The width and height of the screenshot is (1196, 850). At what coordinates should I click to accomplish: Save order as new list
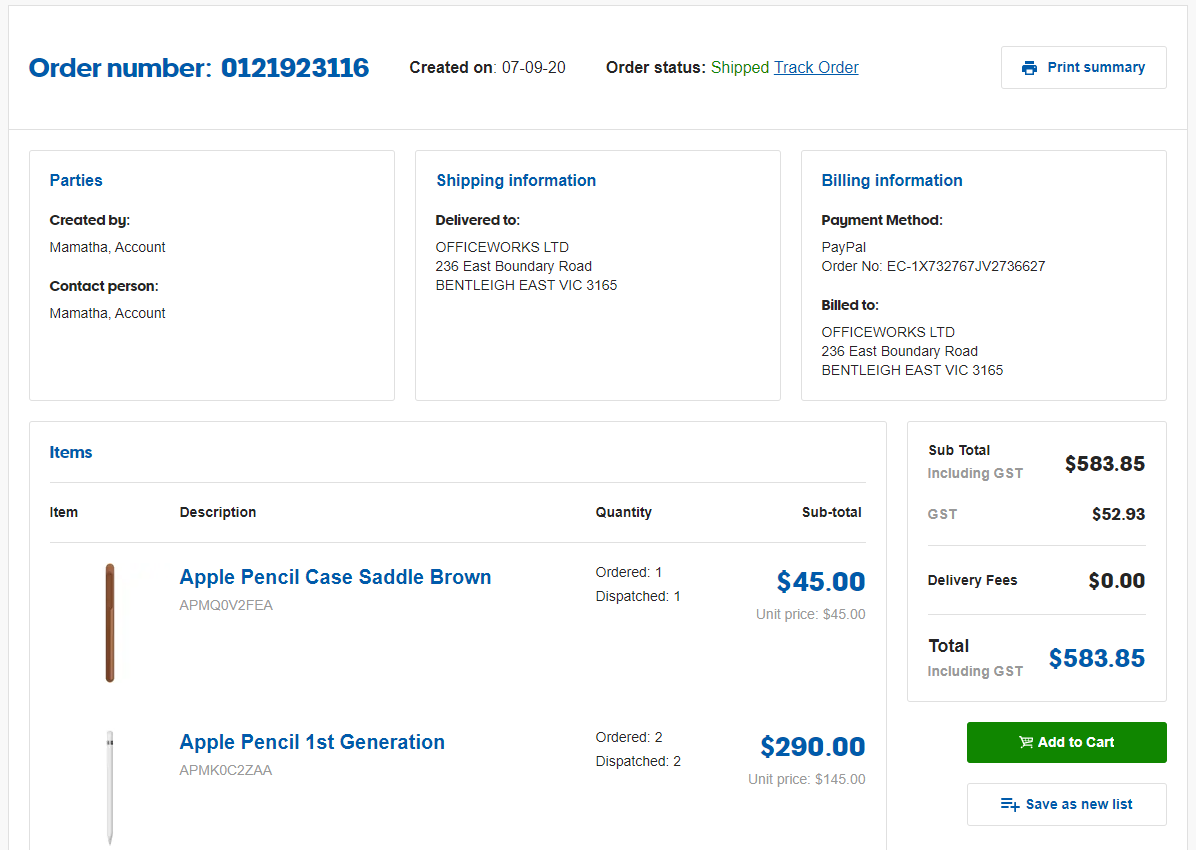coord(1066,804)
